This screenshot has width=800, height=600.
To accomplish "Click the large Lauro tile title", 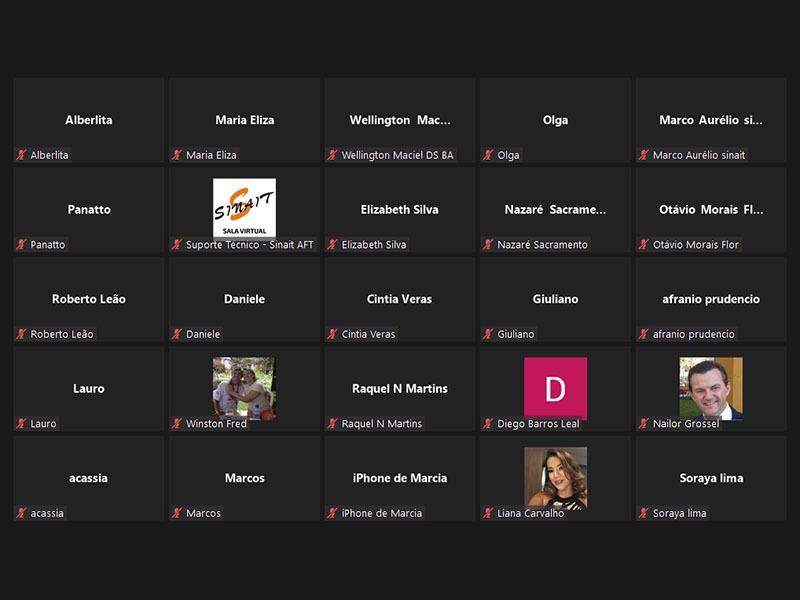I will (x=89, y=389).
